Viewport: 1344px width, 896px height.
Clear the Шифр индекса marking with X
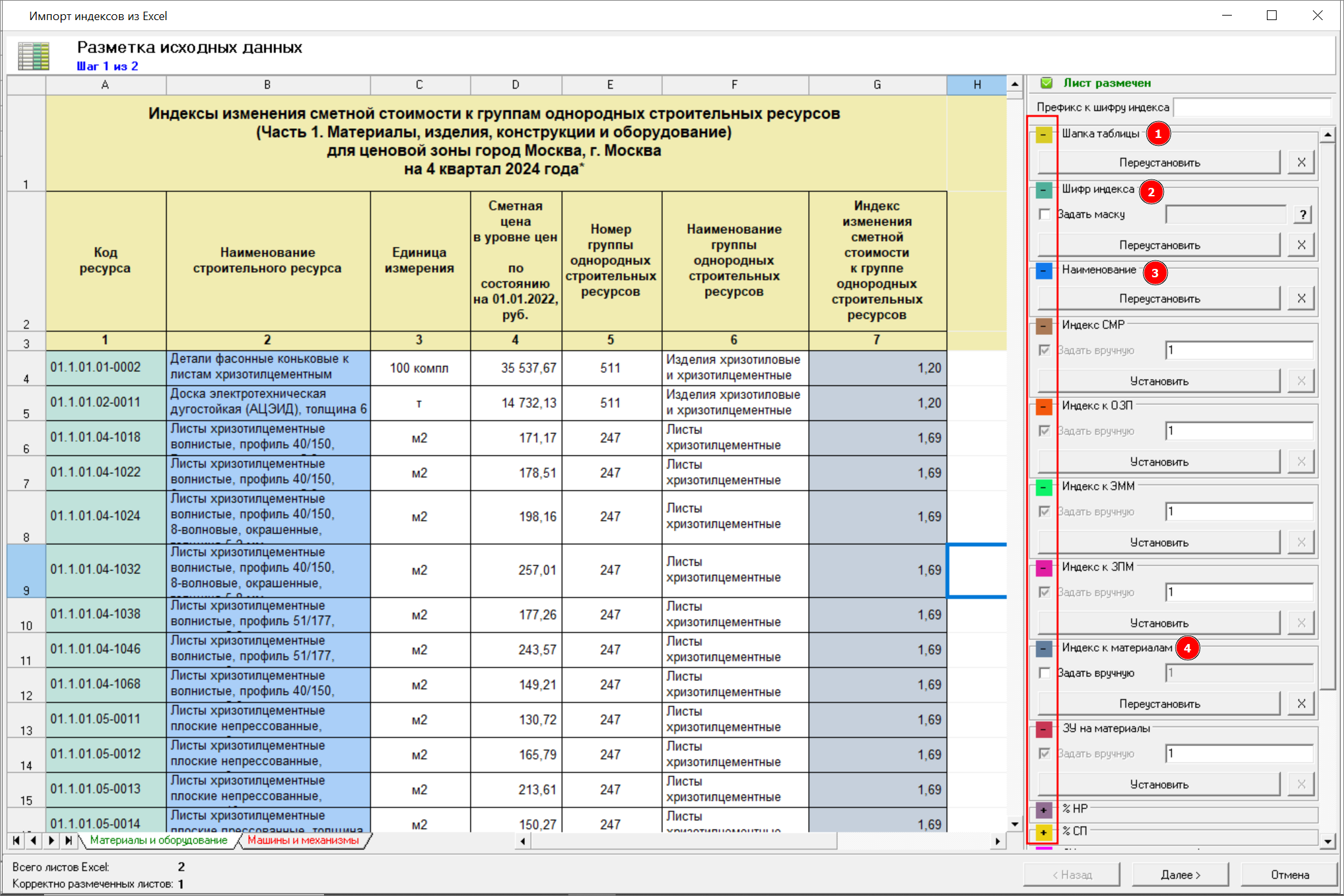[1301, 245]
